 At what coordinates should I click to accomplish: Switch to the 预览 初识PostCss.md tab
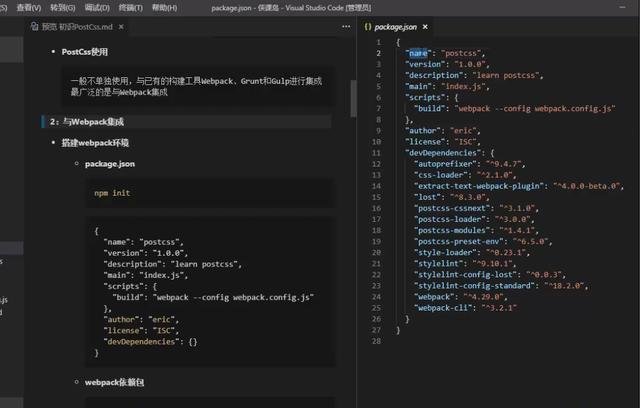click(77, 27)
